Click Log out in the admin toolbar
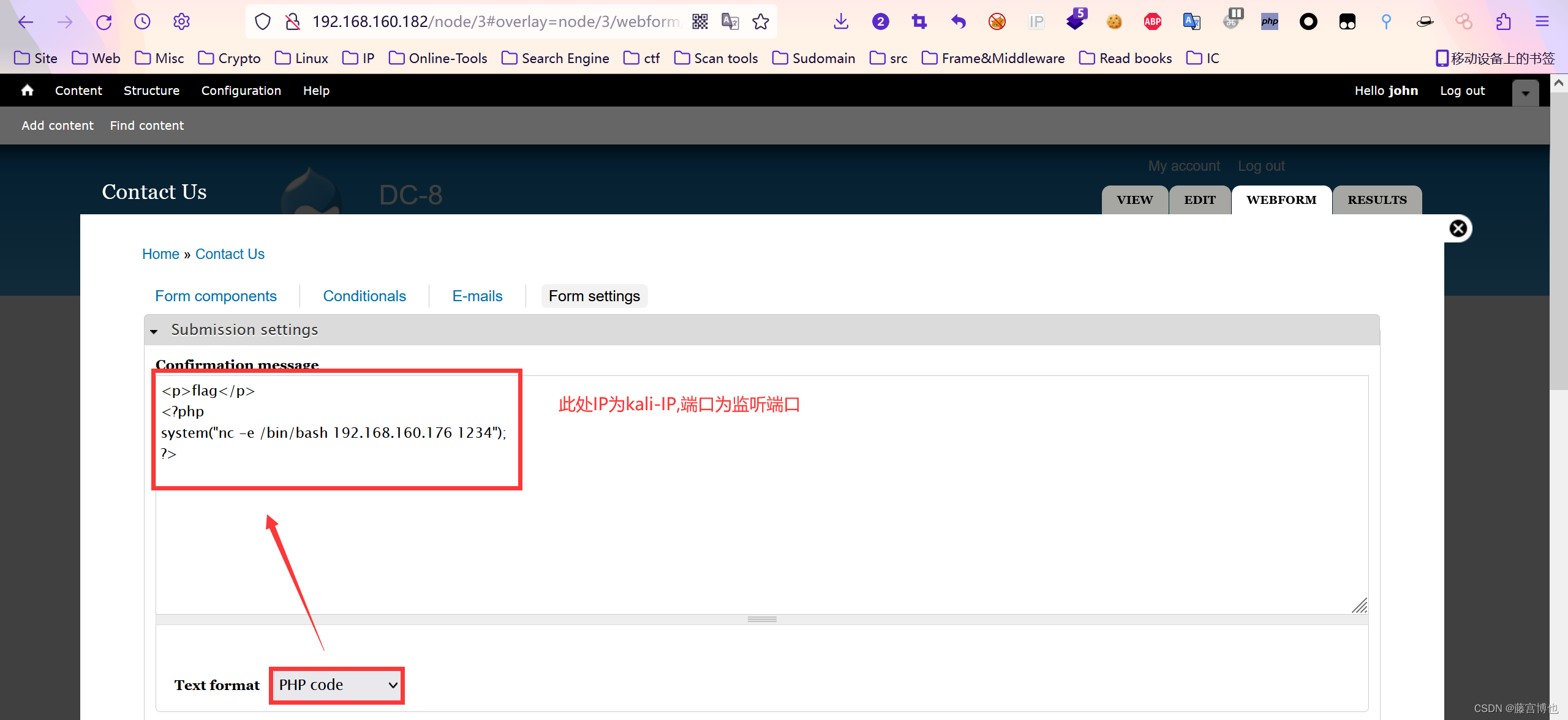Viewport: 1568px width, 720px height. pyautogui.click(x=1462, y=91)
